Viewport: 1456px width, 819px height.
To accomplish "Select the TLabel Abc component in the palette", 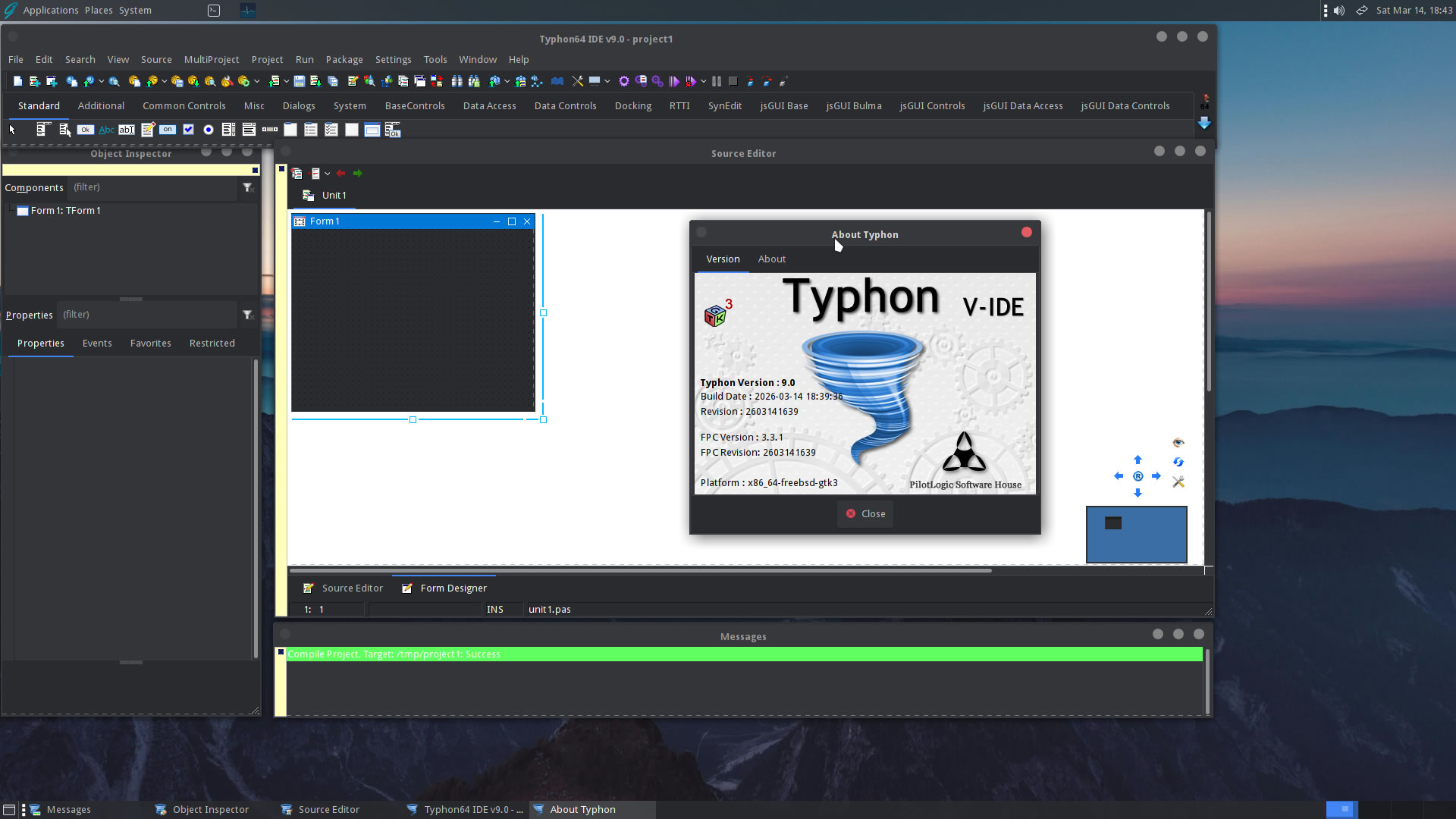I will coord(106,130).
